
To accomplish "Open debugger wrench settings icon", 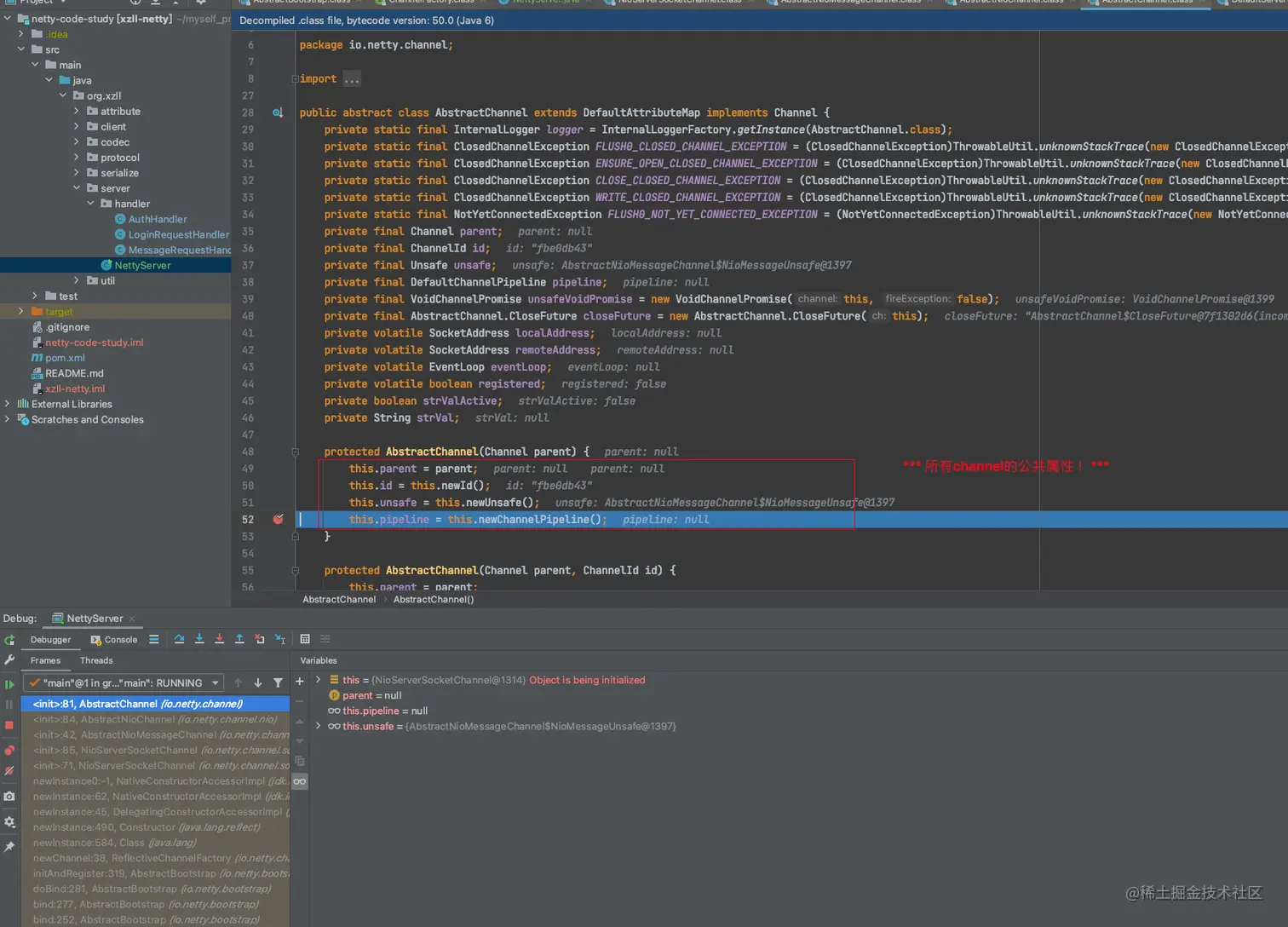I will pyautogui.click(x=9, y=660).
